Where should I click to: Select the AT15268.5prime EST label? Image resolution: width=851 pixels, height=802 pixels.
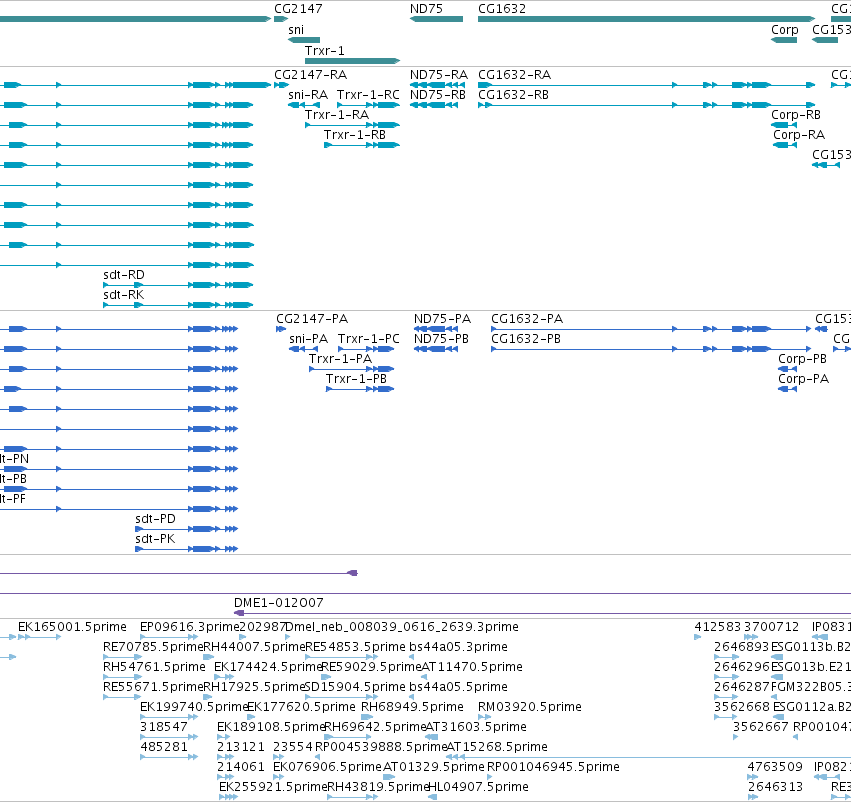click(x=497, y=747)
